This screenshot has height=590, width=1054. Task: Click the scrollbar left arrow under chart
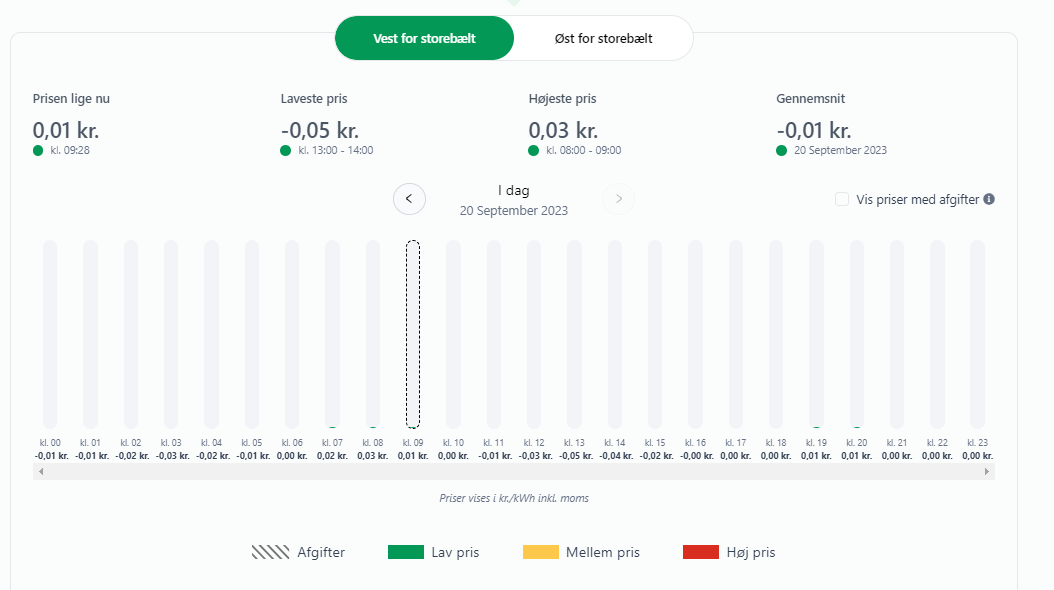click(x=38, y=471)
